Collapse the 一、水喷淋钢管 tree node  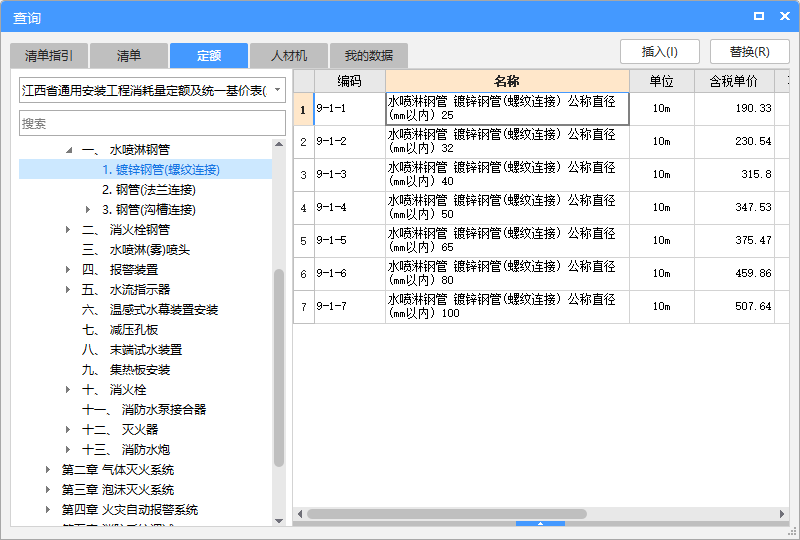click(x=69, y=150)
